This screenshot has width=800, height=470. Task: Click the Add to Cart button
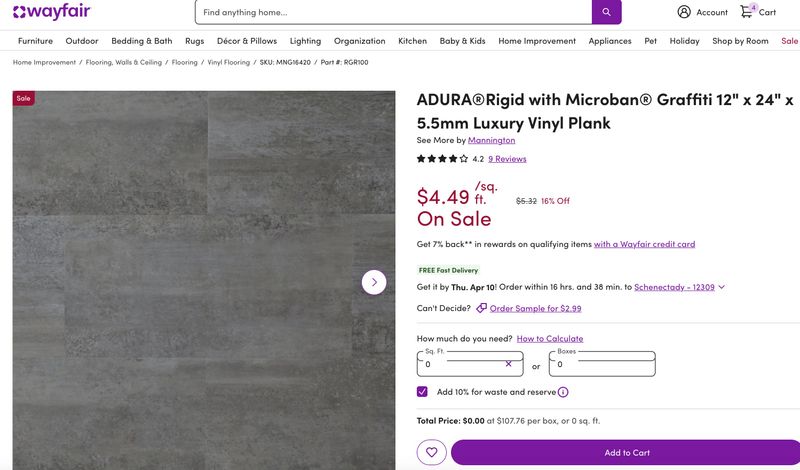coord(627,452)
